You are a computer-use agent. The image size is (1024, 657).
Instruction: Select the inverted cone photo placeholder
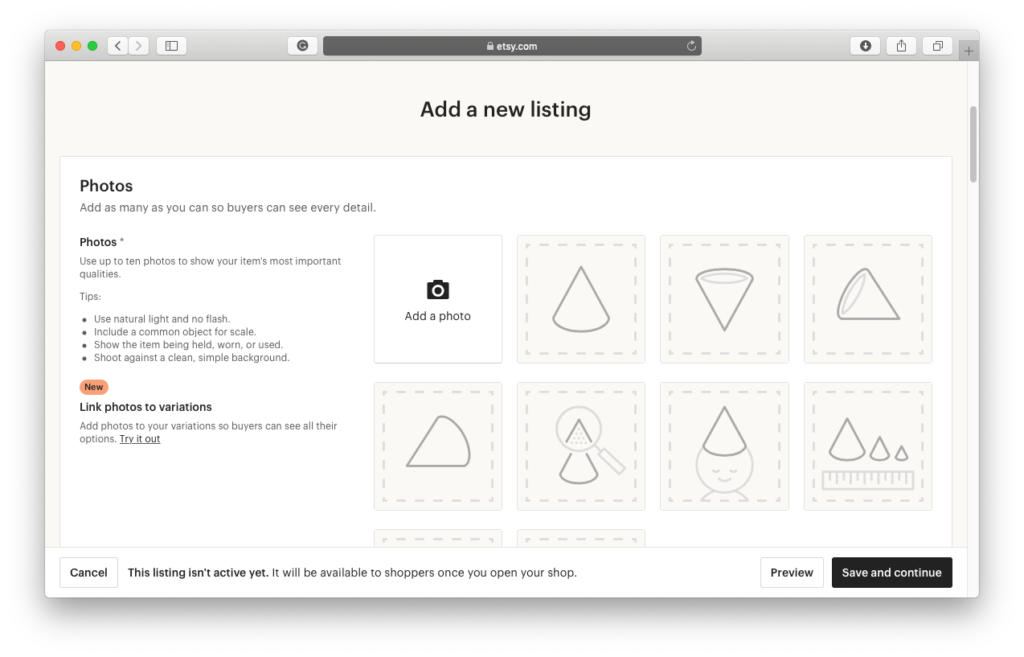(724, 299)
